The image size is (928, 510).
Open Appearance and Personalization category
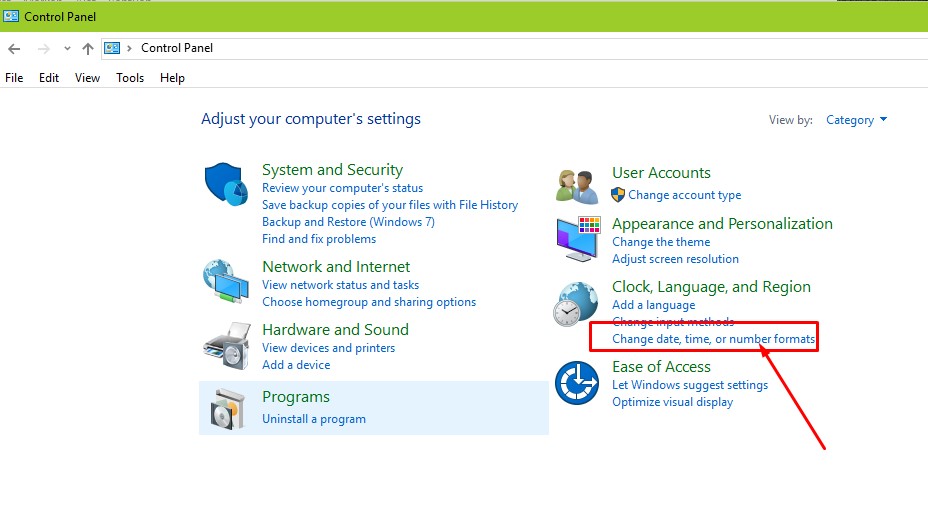[722, 224]
